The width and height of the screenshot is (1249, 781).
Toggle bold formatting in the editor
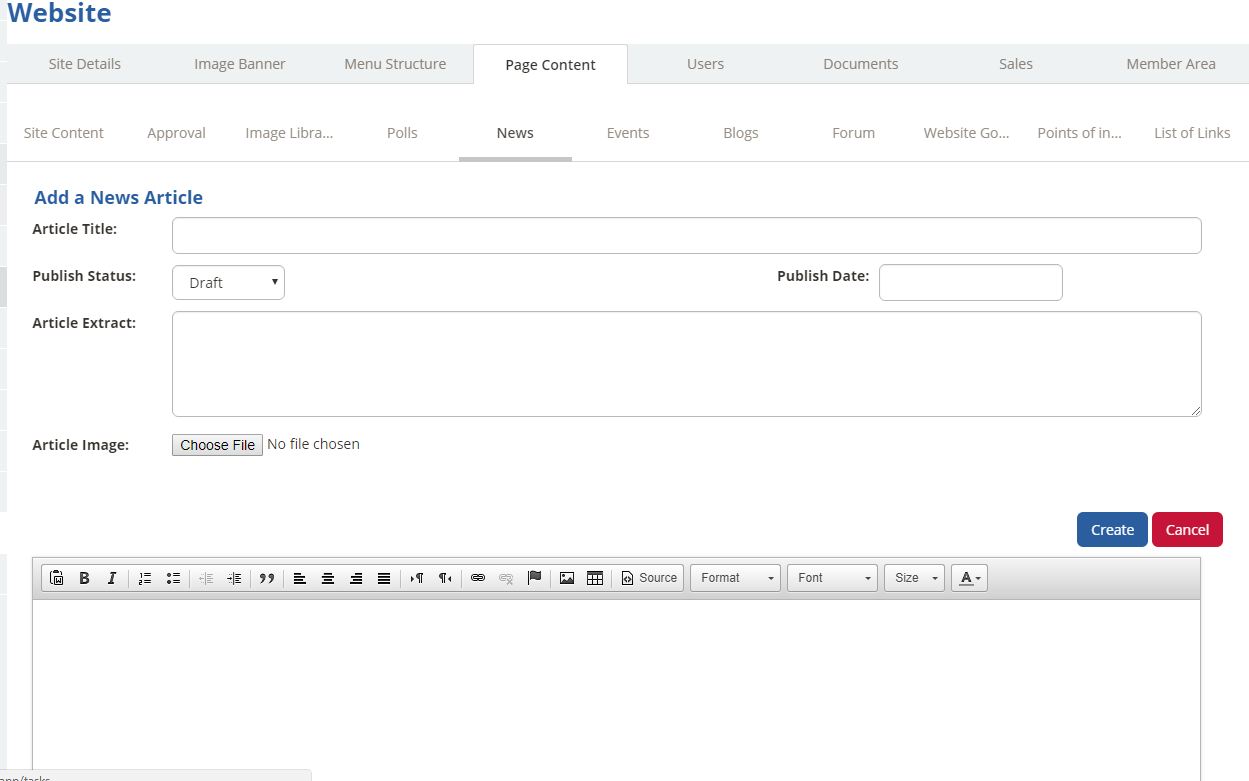pos(85,578)
